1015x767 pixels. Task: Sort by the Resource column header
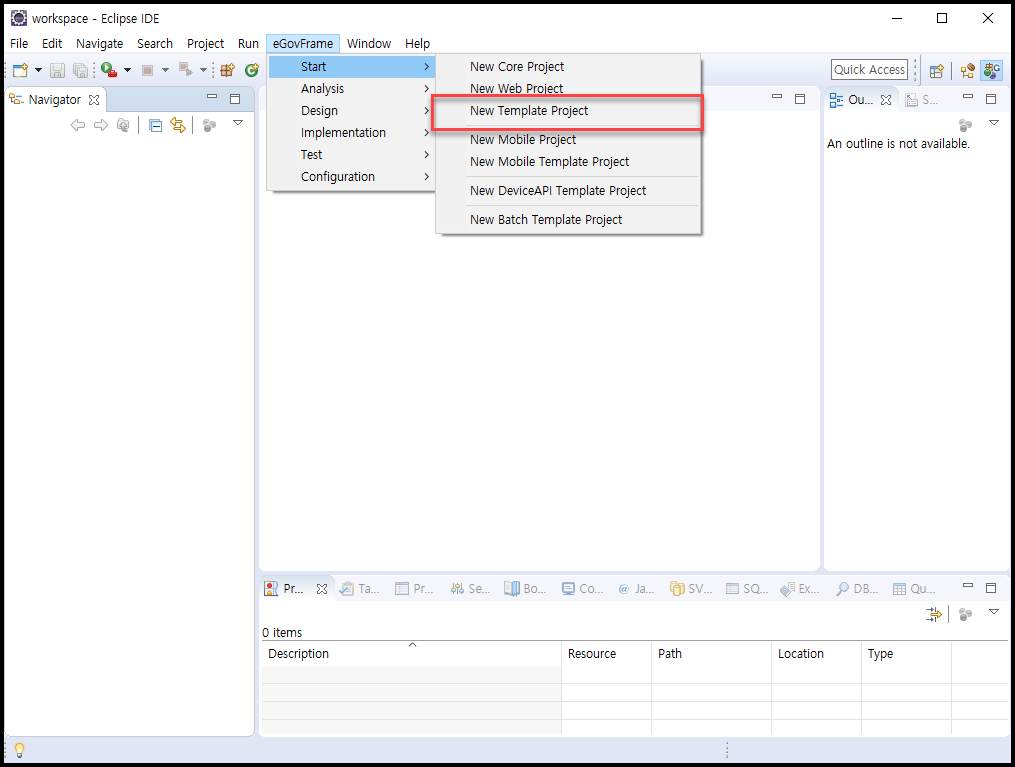point(606,654)
